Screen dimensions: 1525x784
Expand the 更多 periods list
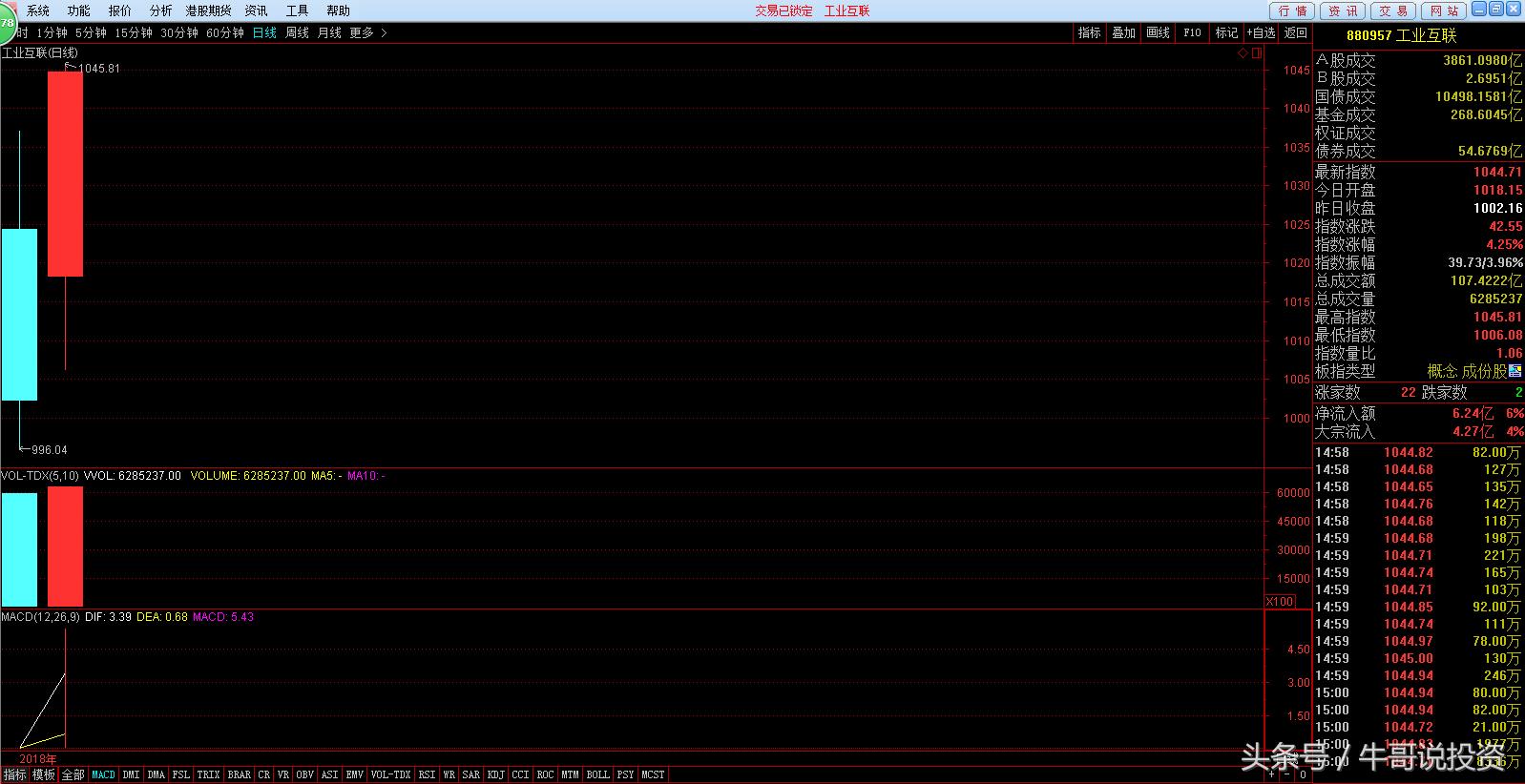click(x=367, y=32)
